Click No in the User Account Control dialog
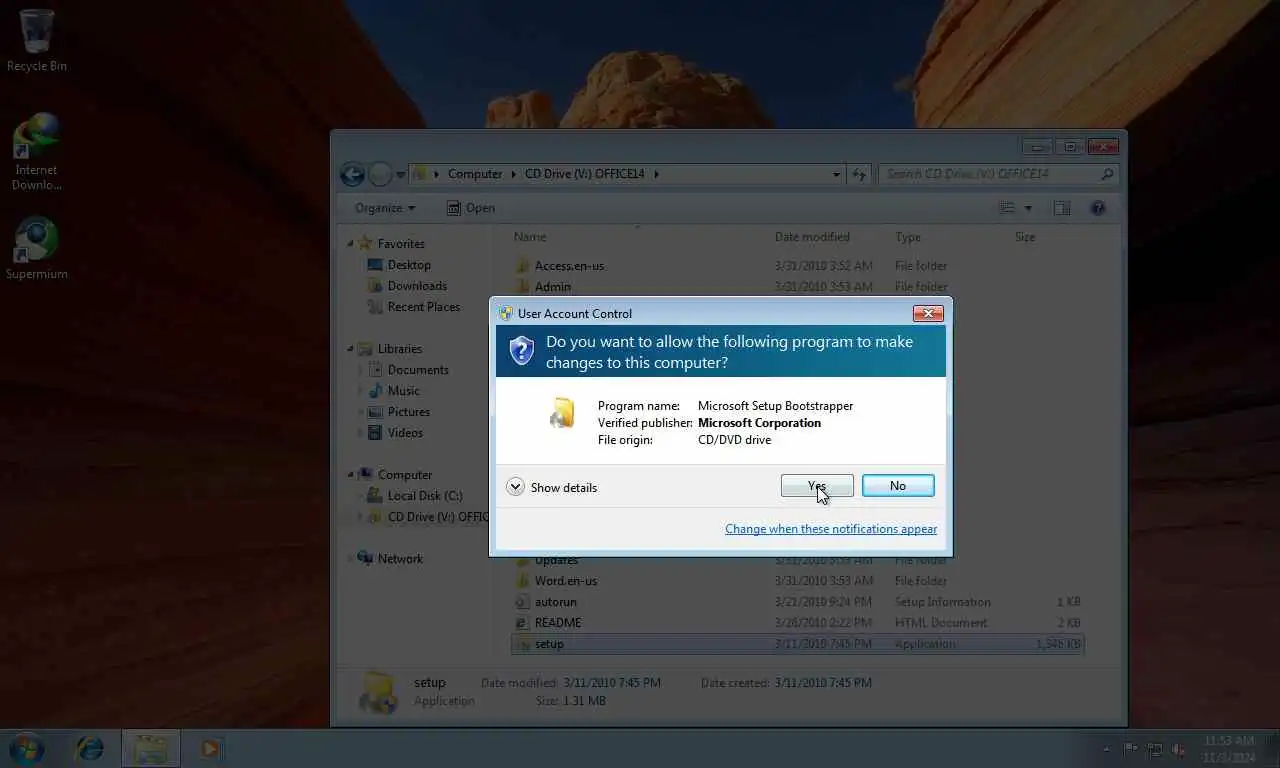 (898, 486)
